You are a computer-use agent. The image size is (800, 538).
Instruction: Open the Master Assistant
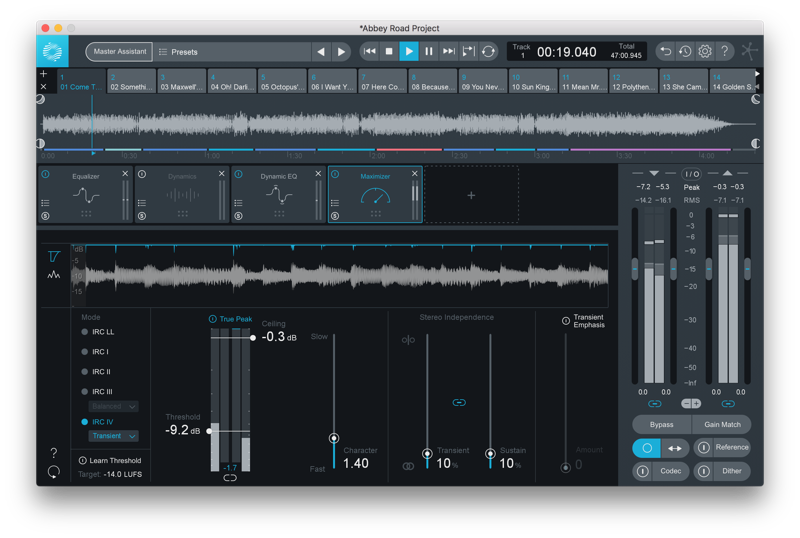(x=119, y=52)
